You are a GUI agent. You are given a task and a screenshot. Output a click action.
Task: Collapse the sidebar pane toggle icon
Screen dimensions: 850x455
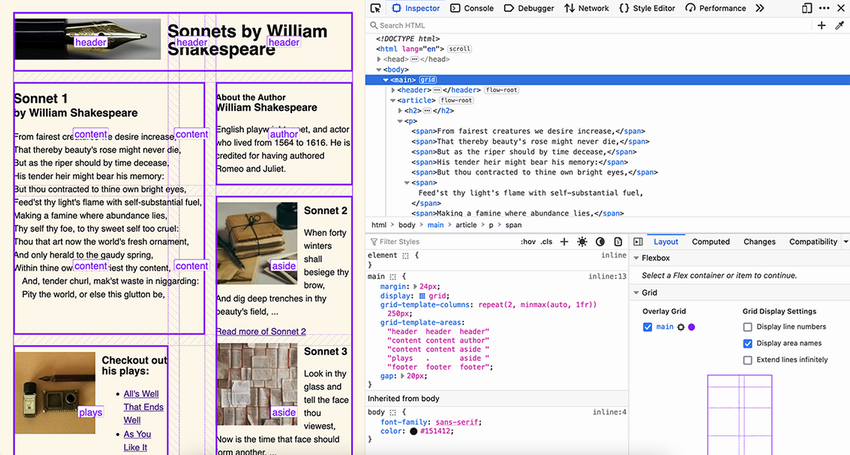click(638, 242)
